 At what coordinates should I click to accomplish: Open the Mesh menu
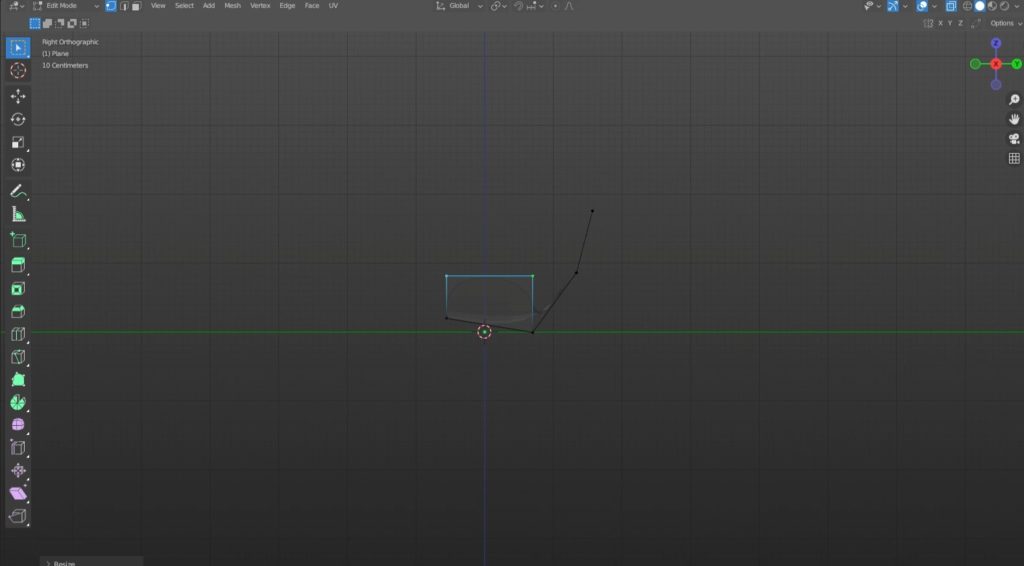click(x=232, y=6)
